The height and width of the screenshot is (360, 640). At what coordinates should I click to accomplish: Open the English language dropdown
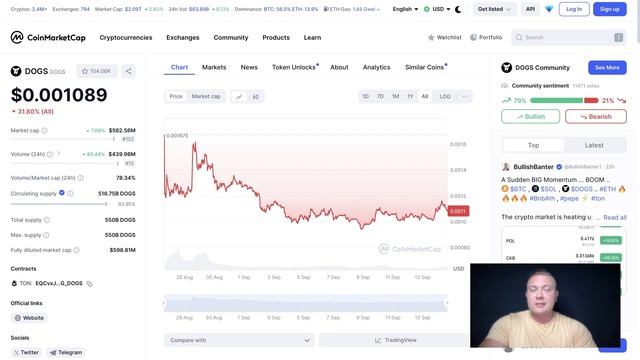click(405, 9)
